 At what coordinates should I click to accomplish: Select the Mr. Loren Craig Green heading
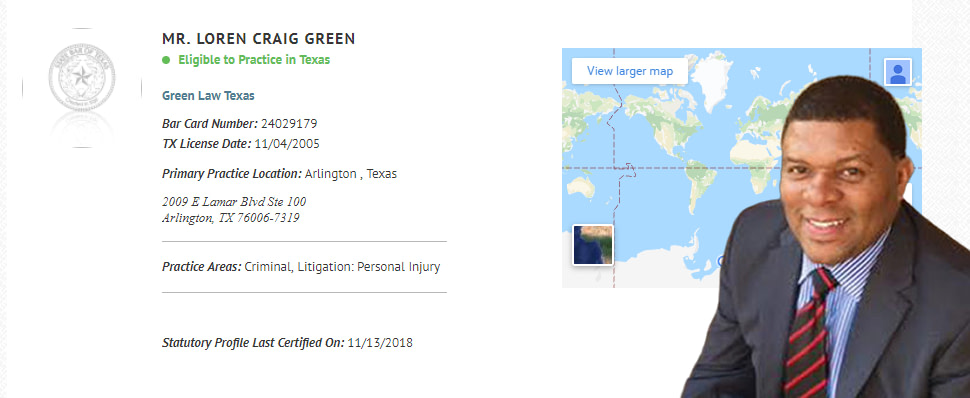(259, 39)
